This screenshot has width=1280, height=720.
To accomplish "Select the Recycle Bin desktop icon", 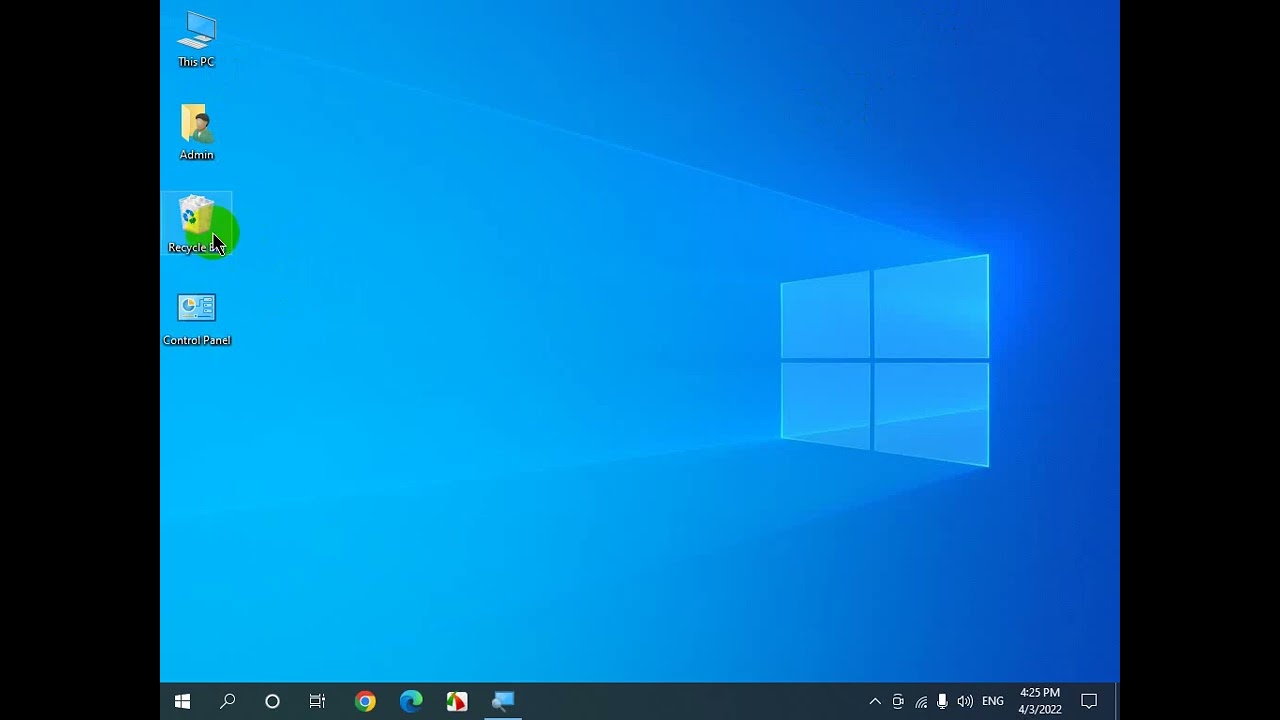I will point(196,225).
